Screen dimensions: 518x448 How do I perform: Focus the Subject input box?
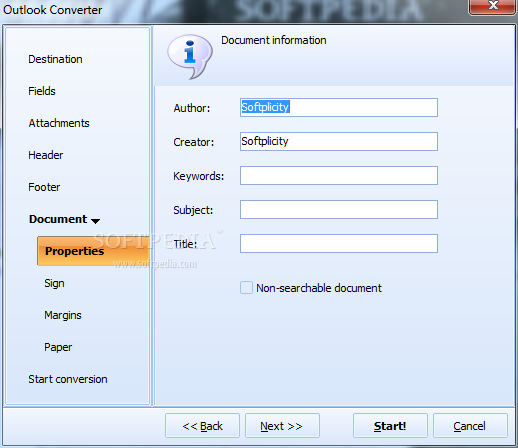click(339, 209)
